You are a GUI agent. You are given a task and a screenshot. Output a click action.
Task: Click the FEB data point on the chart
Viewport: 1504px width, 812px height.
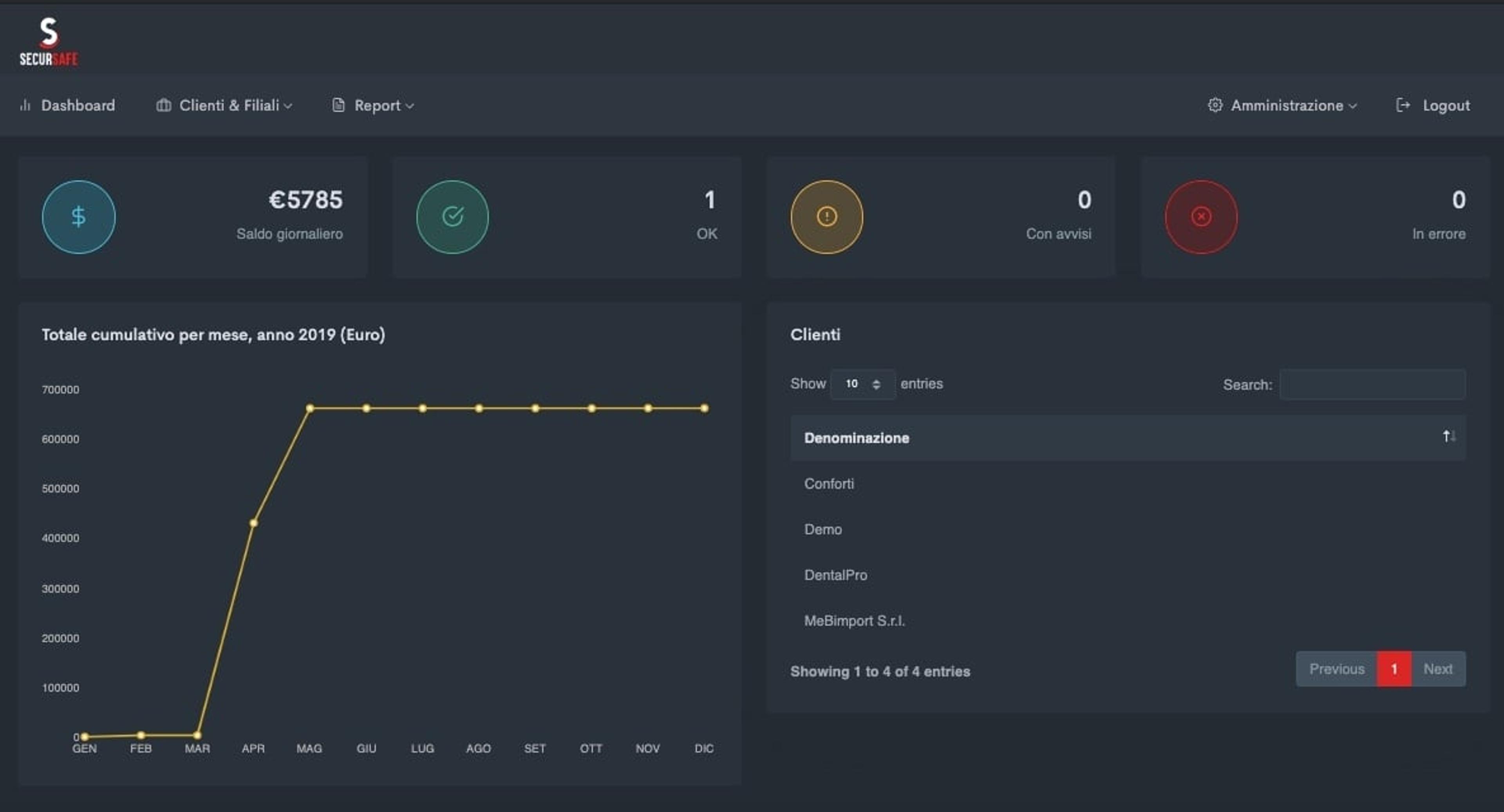[x=141, y=735]
